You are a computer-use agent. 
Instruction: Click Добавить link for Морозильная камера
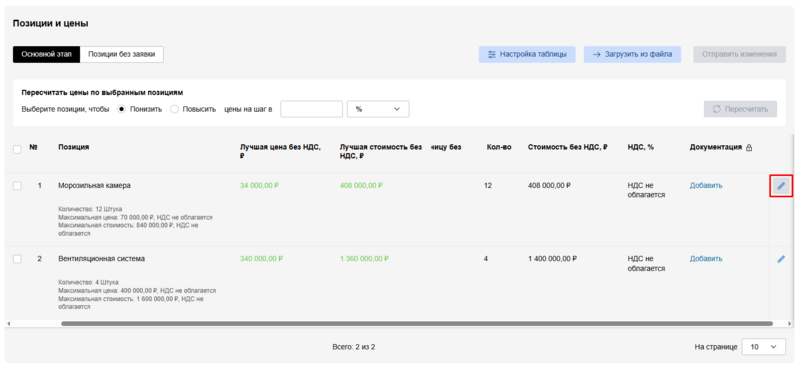[x=706, y=185]
